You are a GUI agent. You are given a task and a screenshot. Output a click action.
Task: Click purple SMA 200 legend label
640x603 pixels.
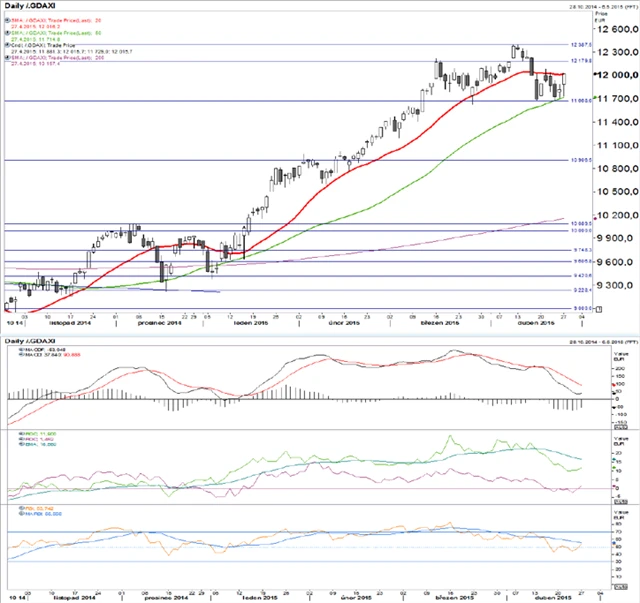58,58
